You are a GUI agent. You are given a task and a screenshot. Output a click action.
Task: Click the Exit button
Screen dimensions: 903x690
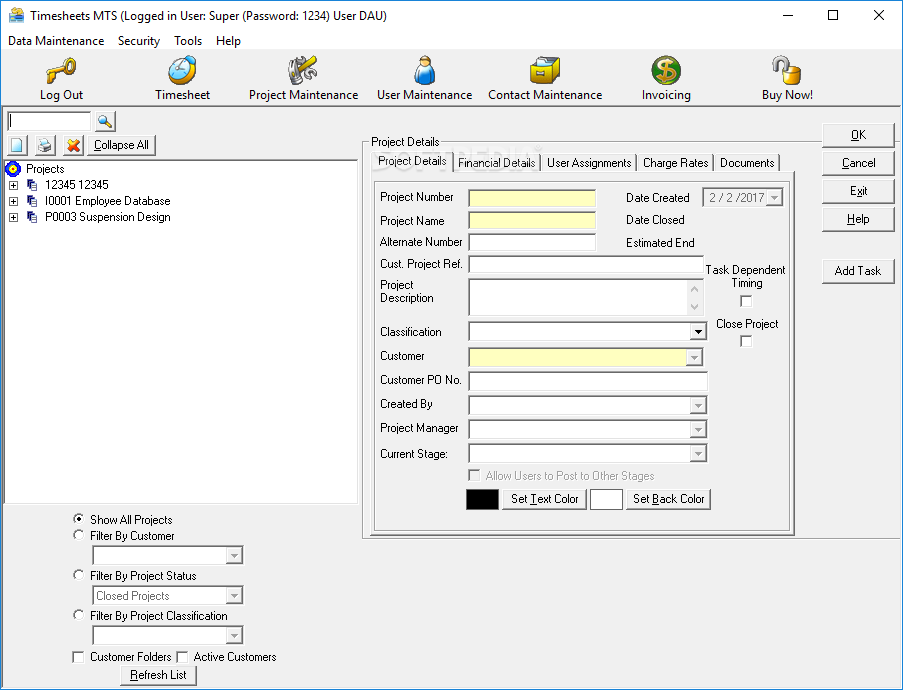858,191
